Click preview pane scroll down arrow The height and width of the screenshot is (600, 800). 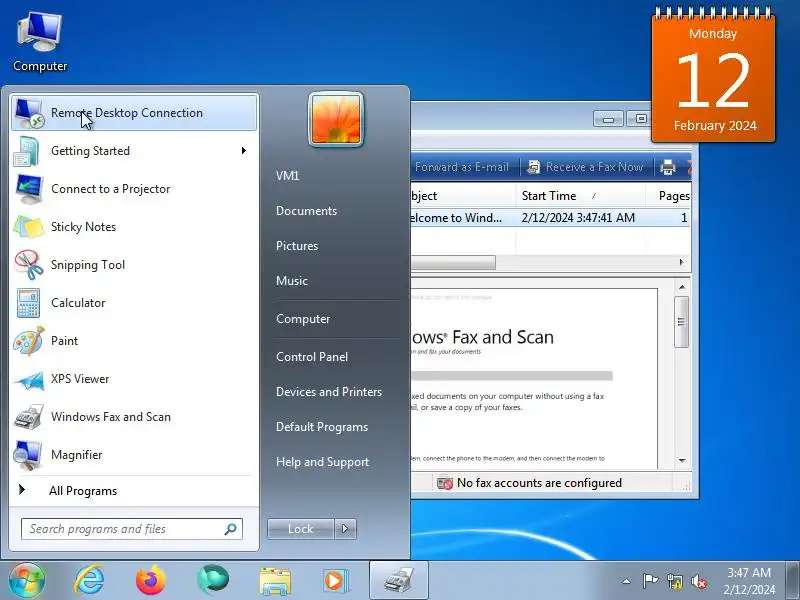coord(682,461)
